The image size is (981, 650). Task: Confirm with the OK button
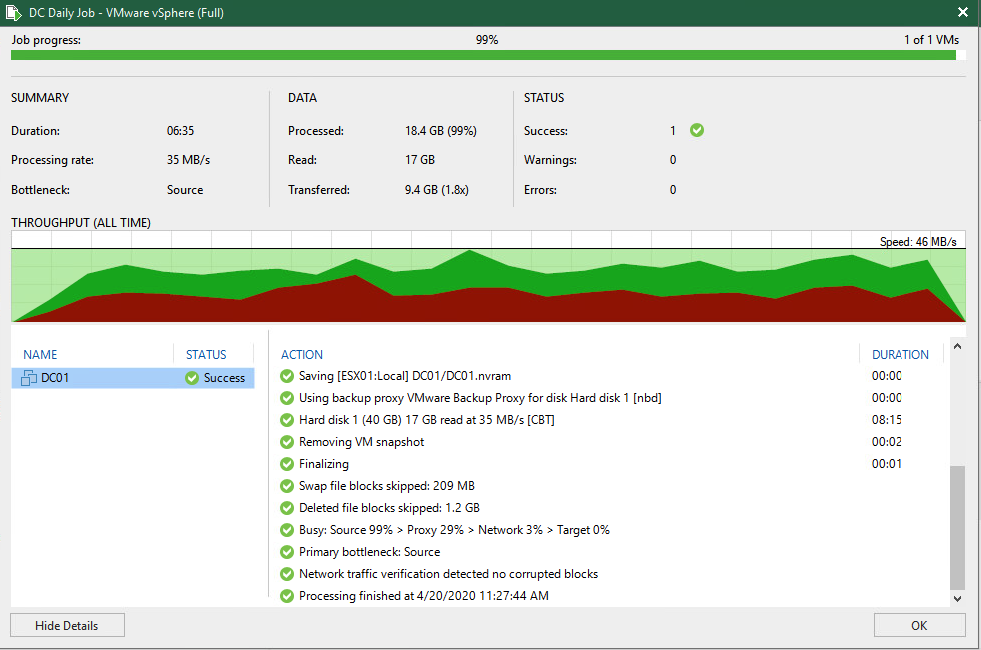[x=919, y=625]
